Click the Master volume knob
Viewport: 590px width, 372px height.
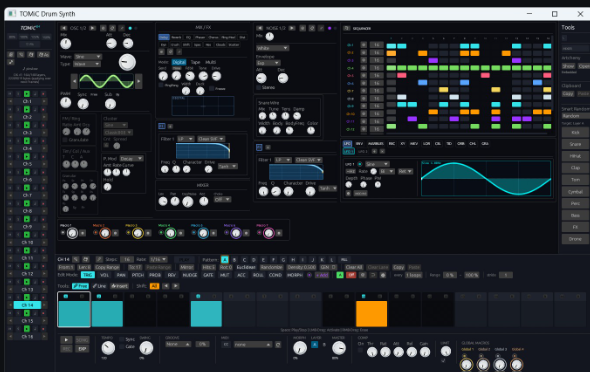[339, 348]
